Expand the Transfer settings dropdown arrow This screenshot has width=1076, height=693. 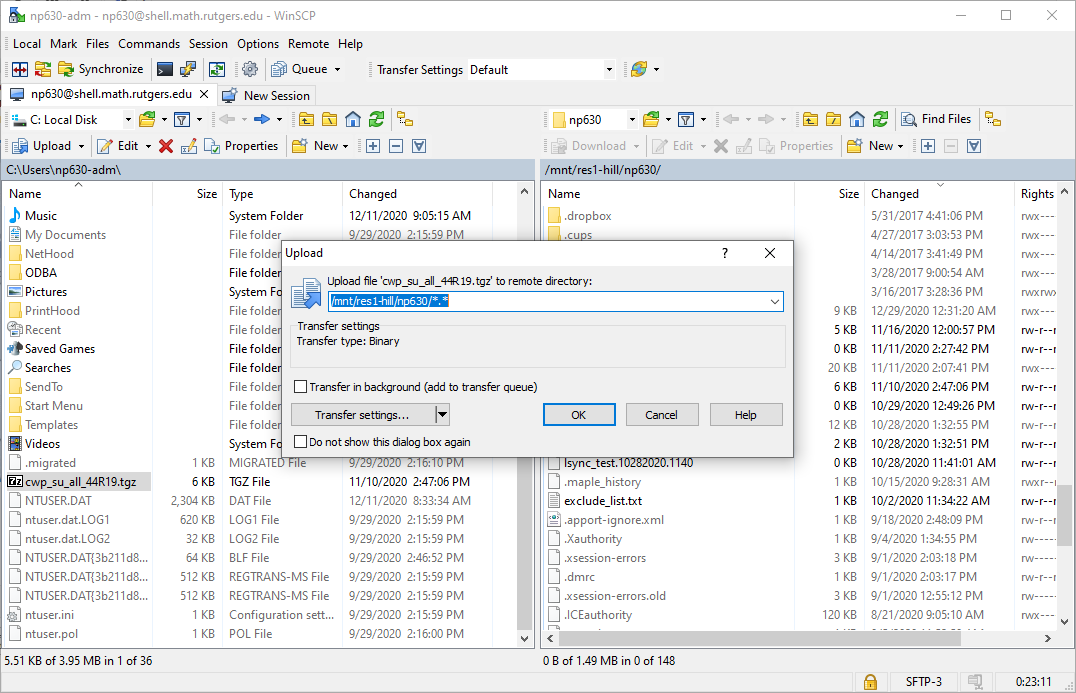pos(443,415)
